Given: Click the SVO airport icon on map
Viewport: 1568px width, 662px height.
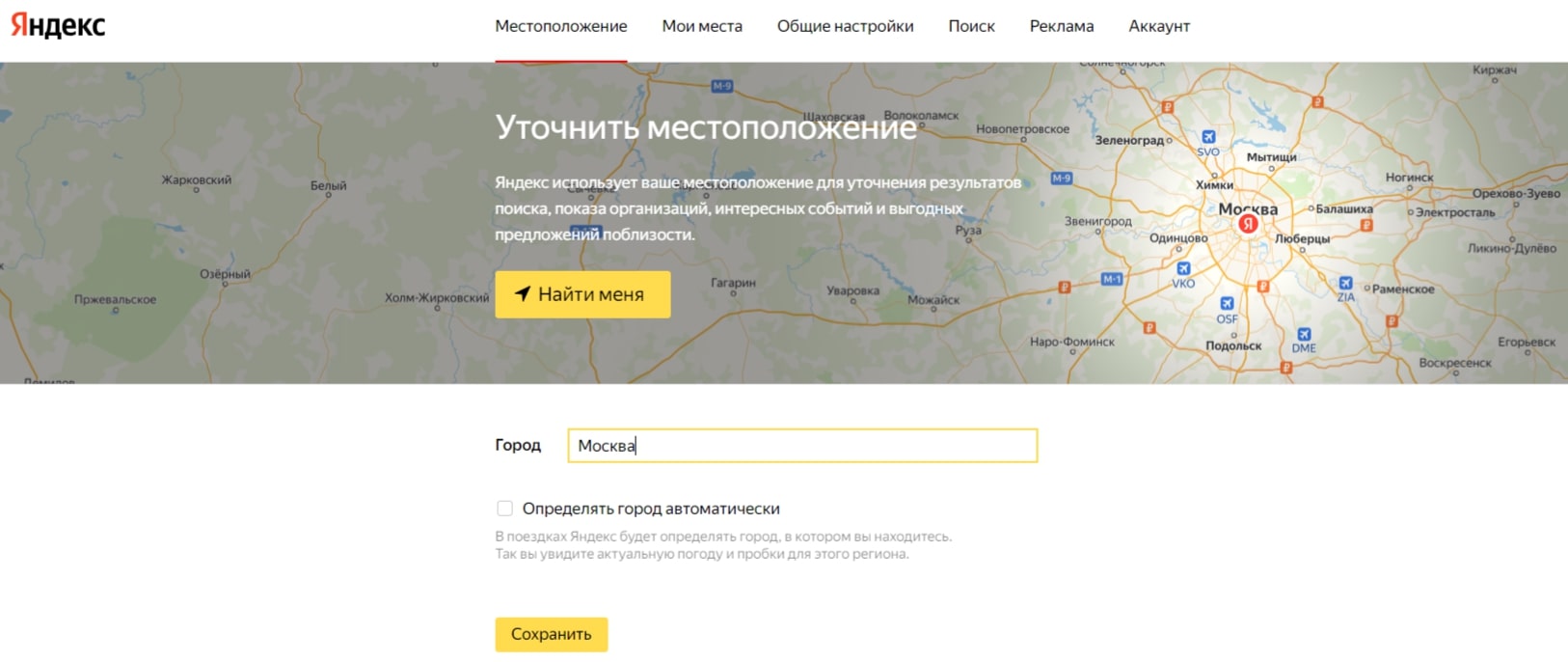Looking at the screenshot, I should click(x=1208, y=137).
